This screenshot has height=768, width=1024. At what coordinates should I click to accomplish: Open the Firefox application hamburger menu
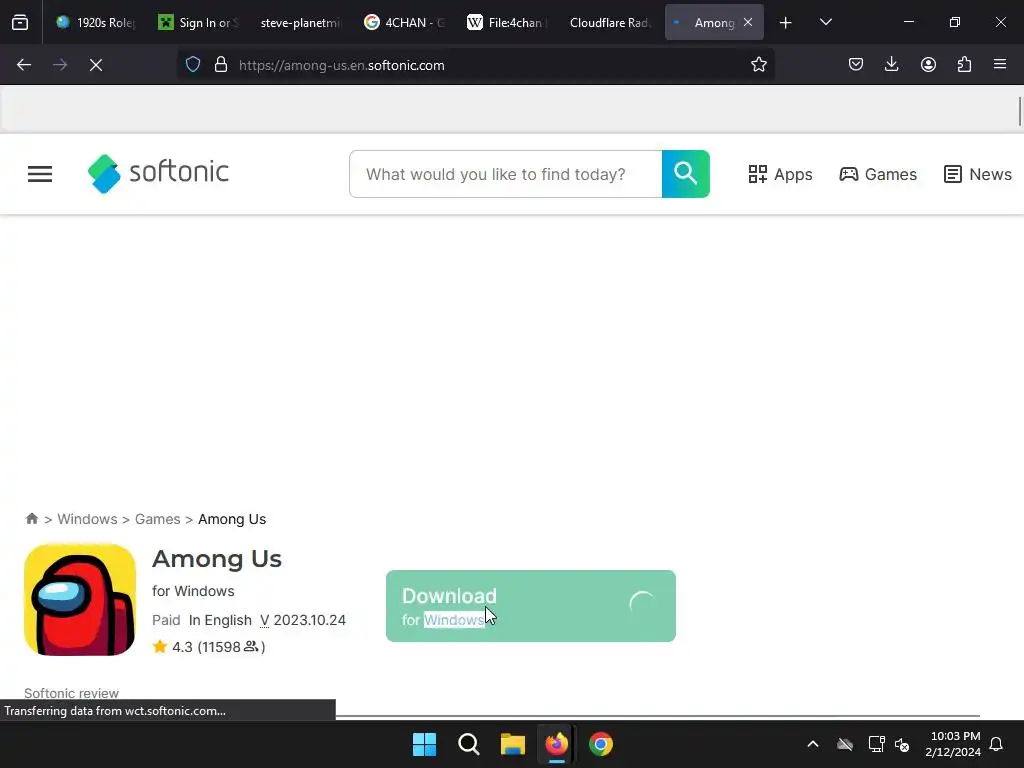coord(1000,65)
